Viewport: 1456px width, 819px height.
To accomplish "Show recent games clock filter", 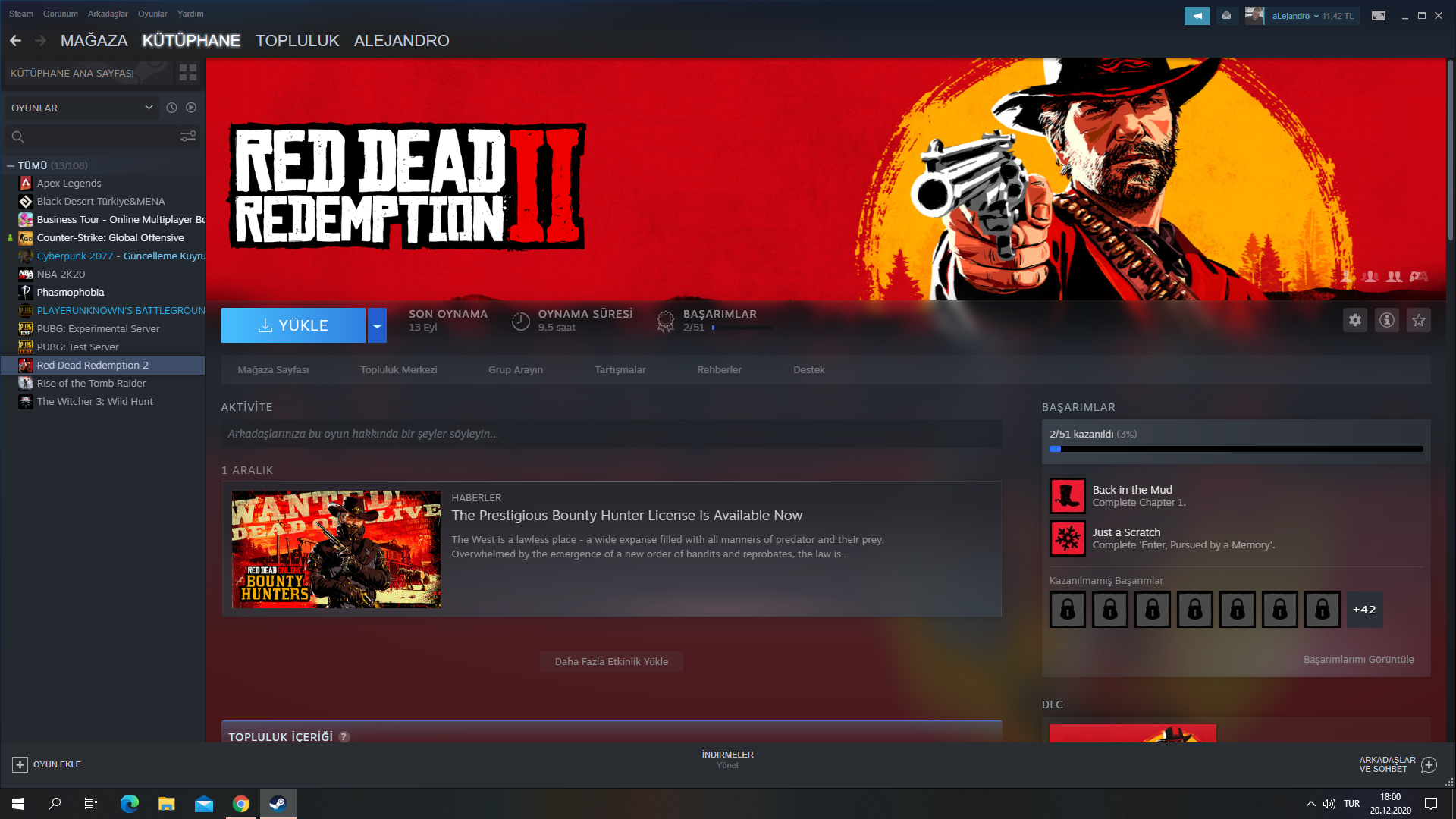I will click(x=171, y=108).
